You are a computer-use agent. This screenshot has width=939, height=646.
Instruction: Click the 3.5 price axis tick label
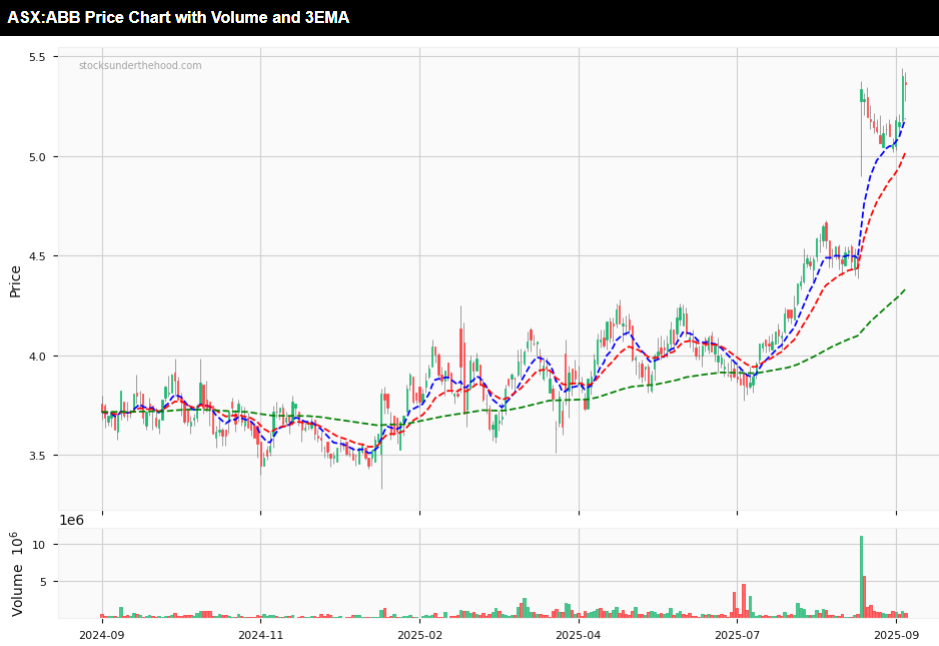click(36, 456)
